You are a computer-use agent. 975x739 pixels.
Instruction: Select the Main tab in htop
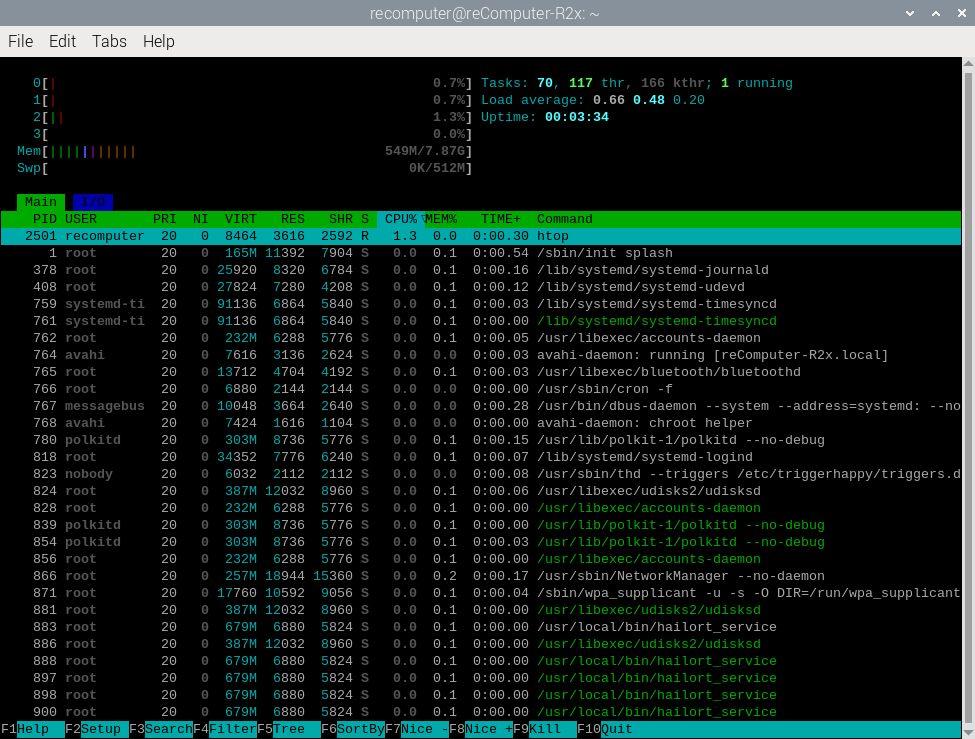41,202
